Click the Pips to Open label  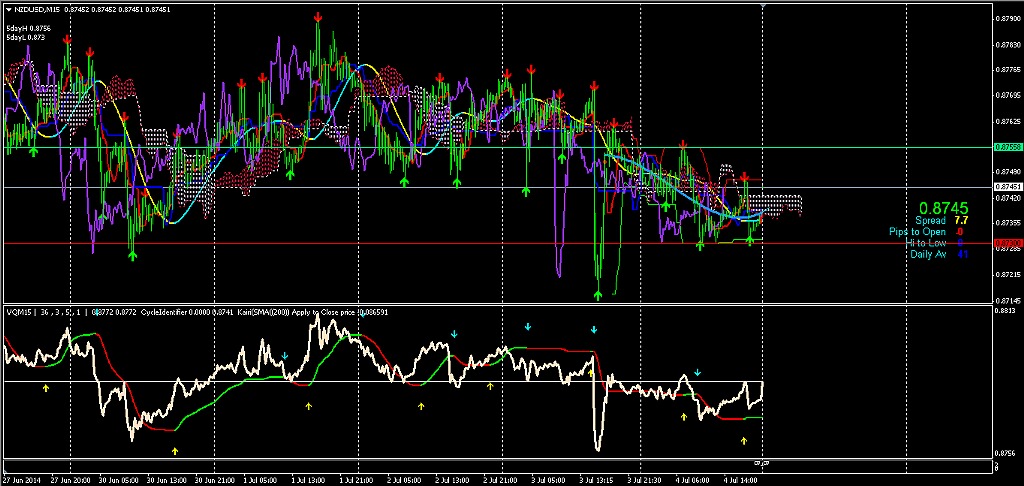(x=917, y=231)
